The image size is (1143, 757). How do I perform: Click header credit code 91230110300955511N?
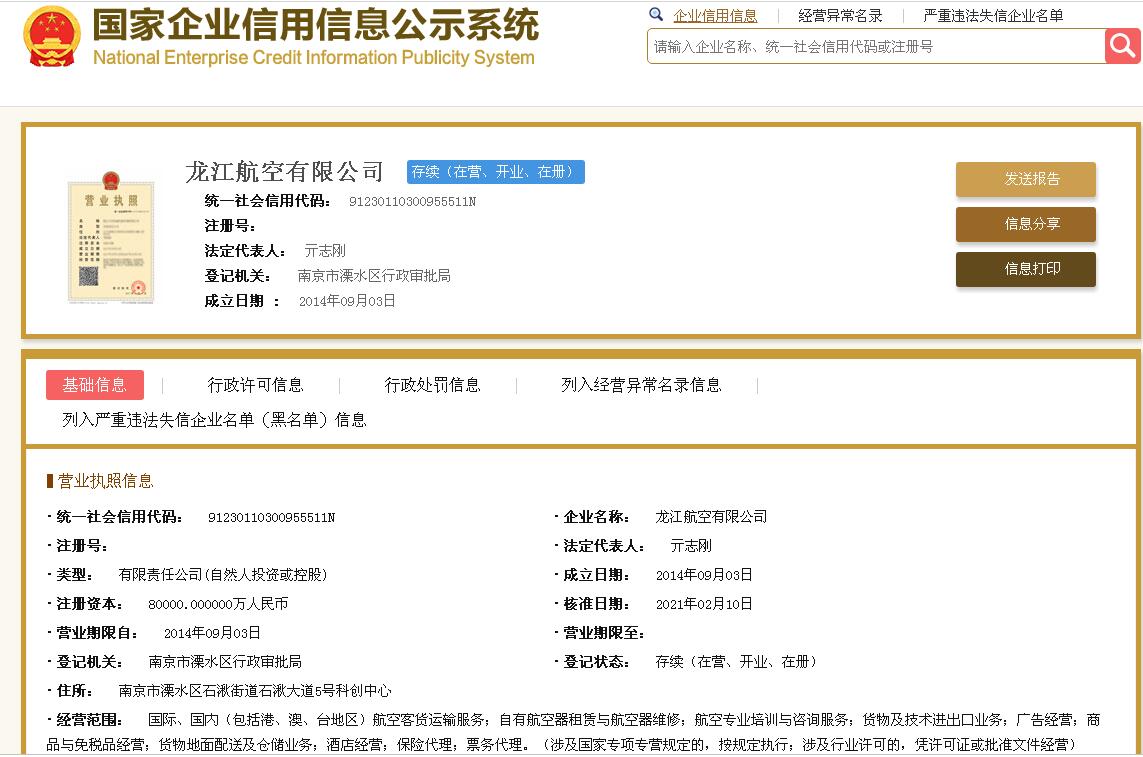coord(413,202)
